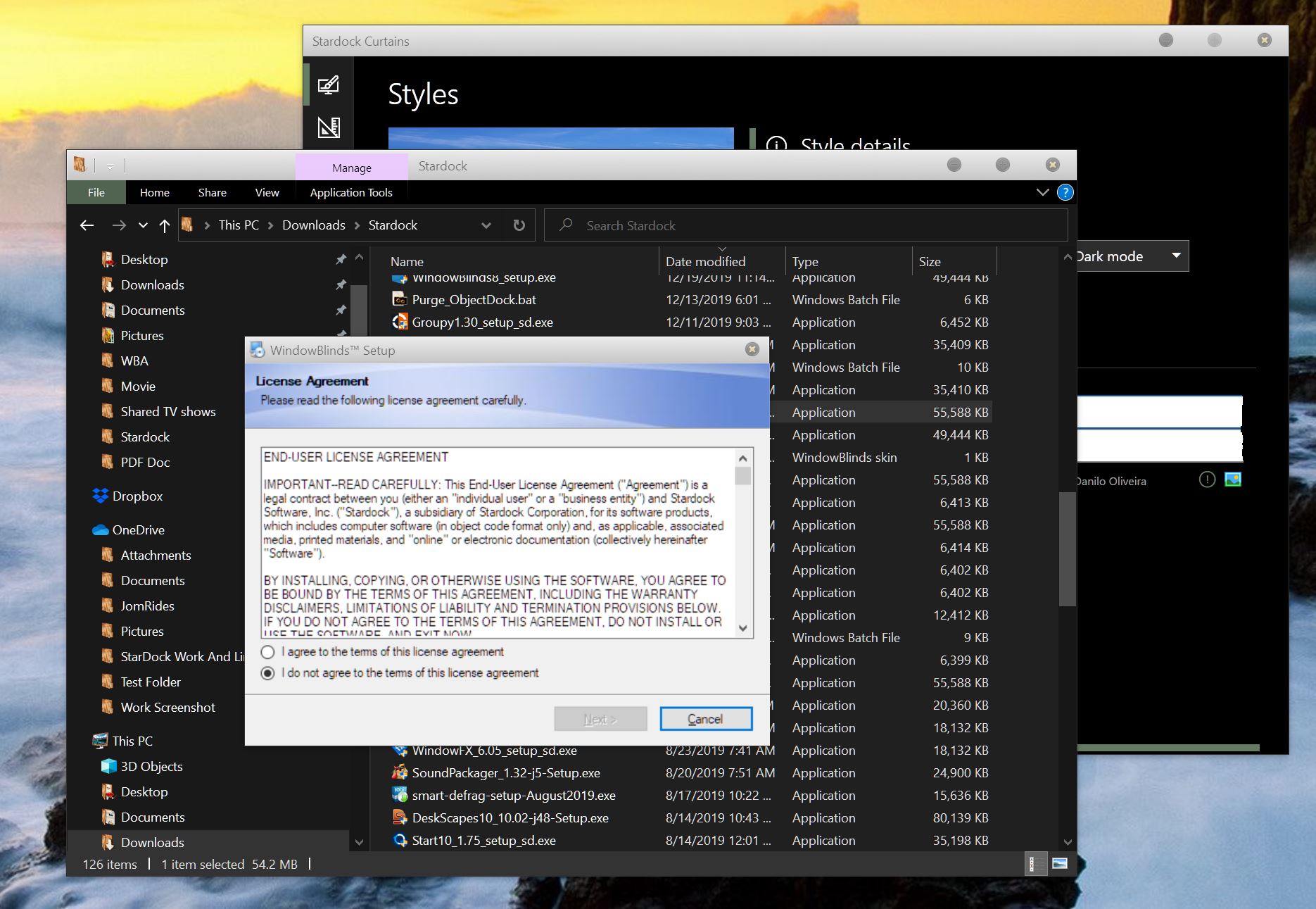1316x909 pixels.
Task: Click Cancel in WindowBlinds Setup
Action: pos(705,719)
